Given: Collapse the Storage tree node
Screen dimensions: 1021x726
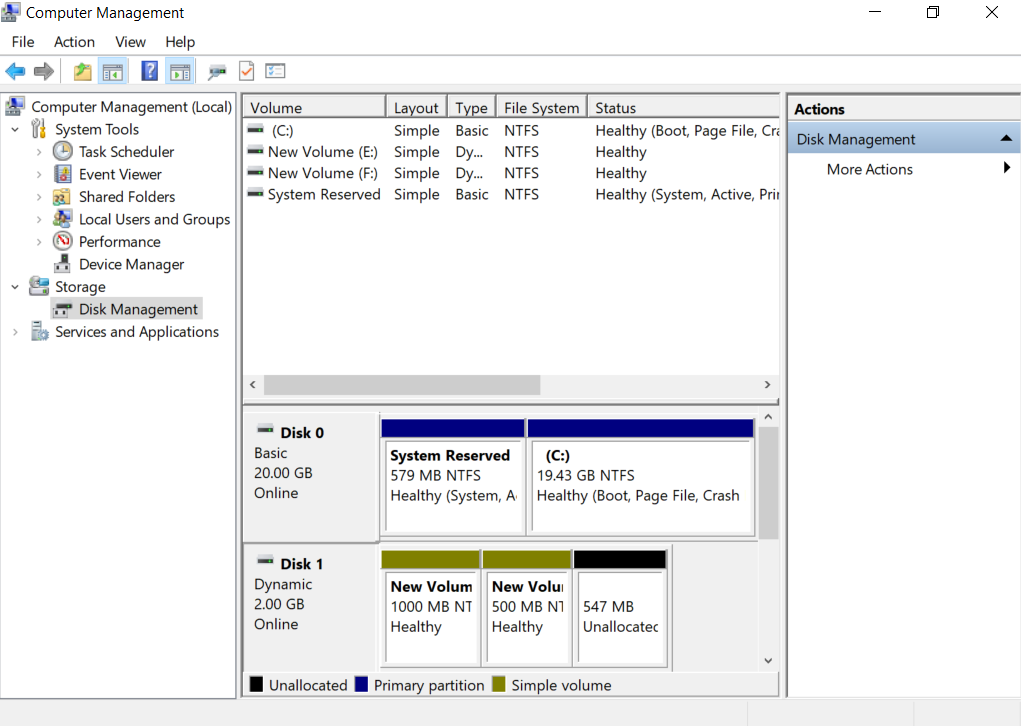Looking at the screenshot, I should point(15,286).
